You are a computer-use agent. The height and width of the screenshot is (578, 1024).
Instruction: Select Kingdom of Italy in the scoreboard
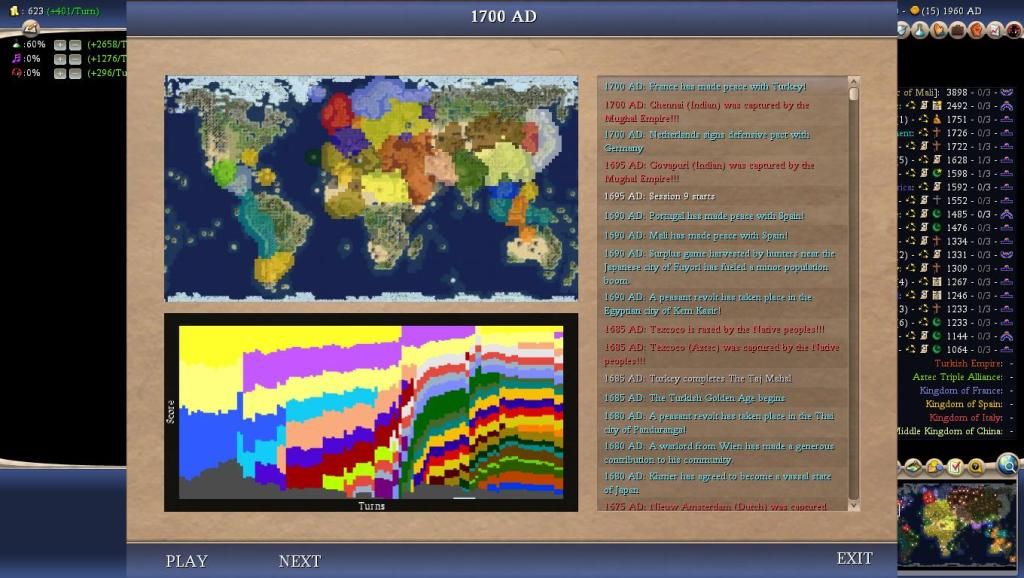coord(966,417)
